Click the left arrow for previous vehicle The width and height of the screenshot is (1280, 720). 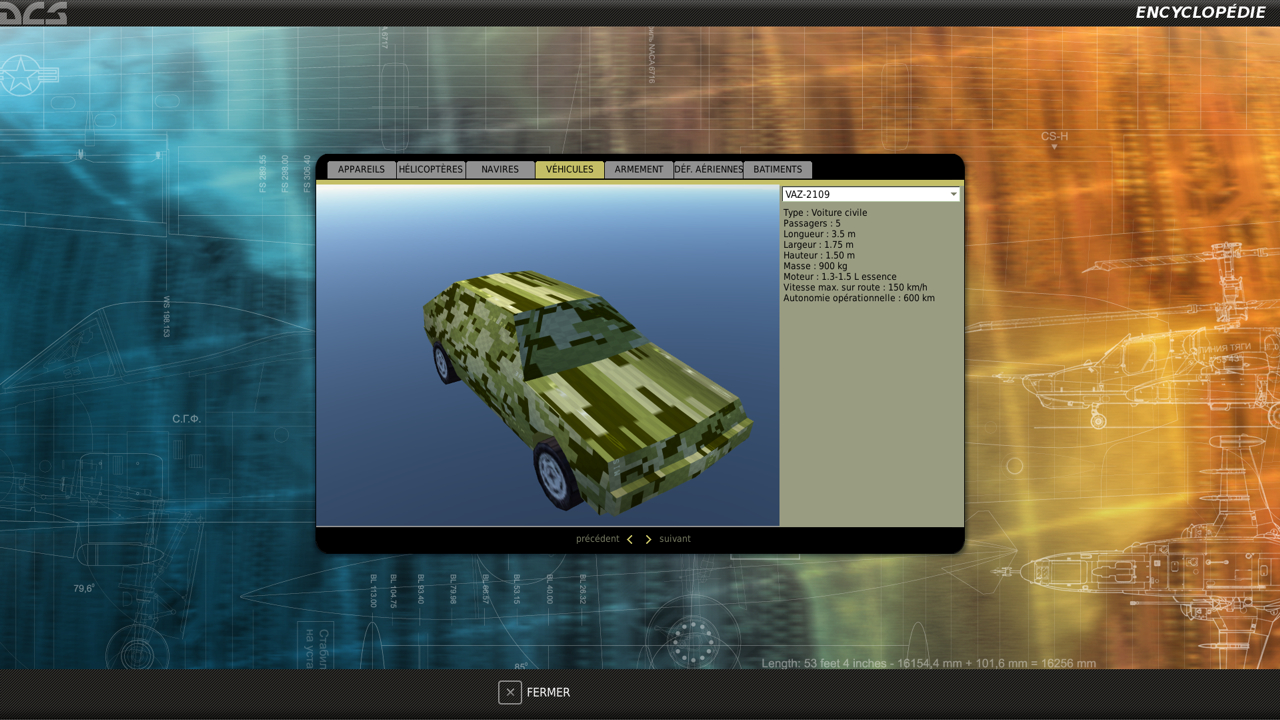click(630, 539)
